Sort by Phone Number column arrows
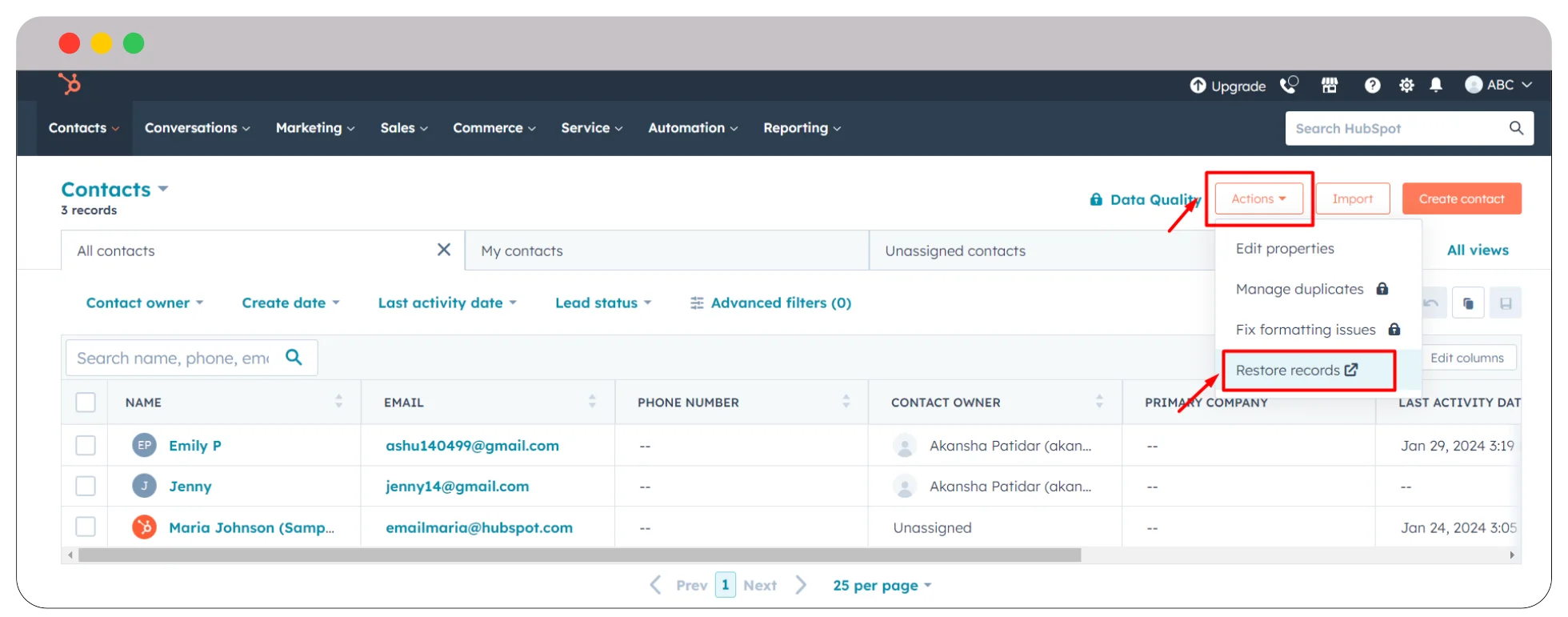1568x617 pixels. pos(846,401)
